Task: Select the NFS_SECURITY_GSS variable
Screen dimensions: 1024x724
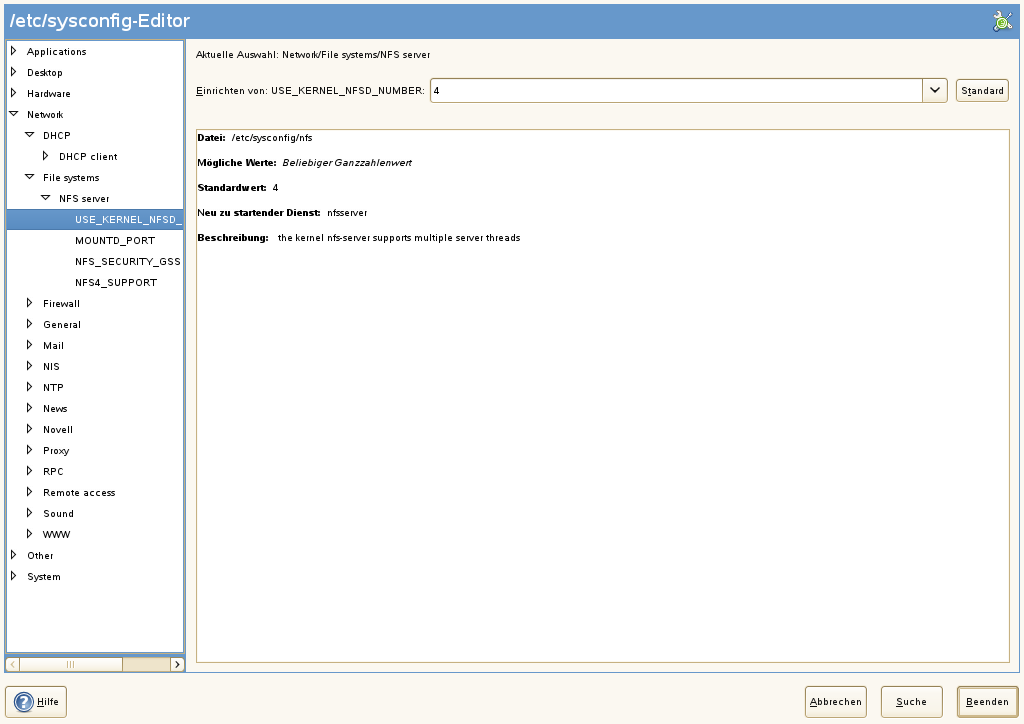Action: pyautogui.click(x=127, y=261)
